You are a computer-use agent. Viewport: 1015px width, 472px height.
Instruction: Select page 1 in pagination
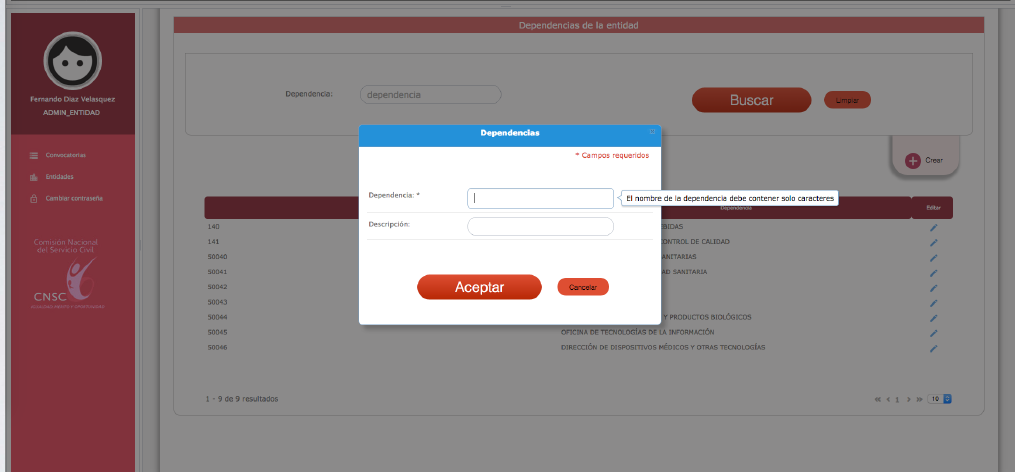[897, 399]
